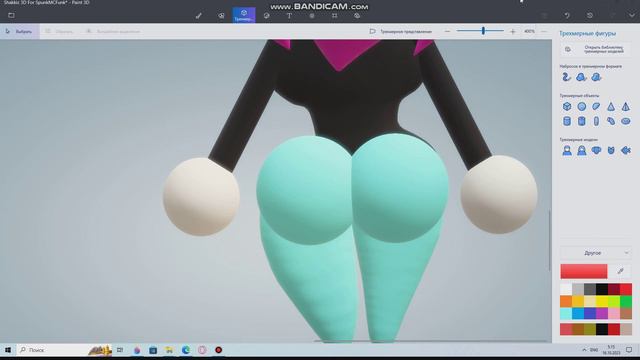Viewport: 640px width, 360px height.
Task: Click the taskbar search box (Поиск)
Action: (64, 350)
